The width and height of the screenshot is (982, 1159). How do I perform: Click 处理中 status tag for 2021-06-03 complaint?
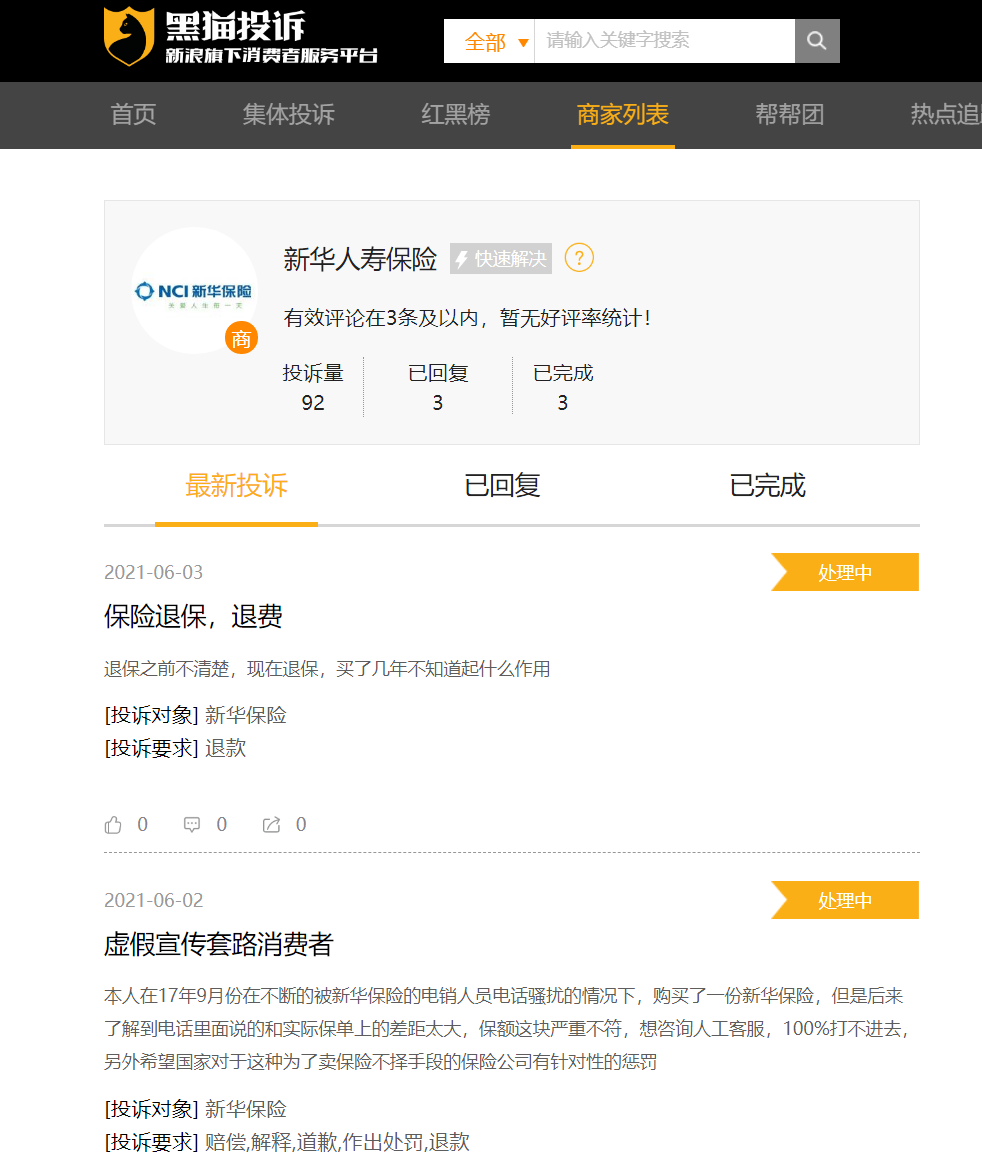pos(845,572)
